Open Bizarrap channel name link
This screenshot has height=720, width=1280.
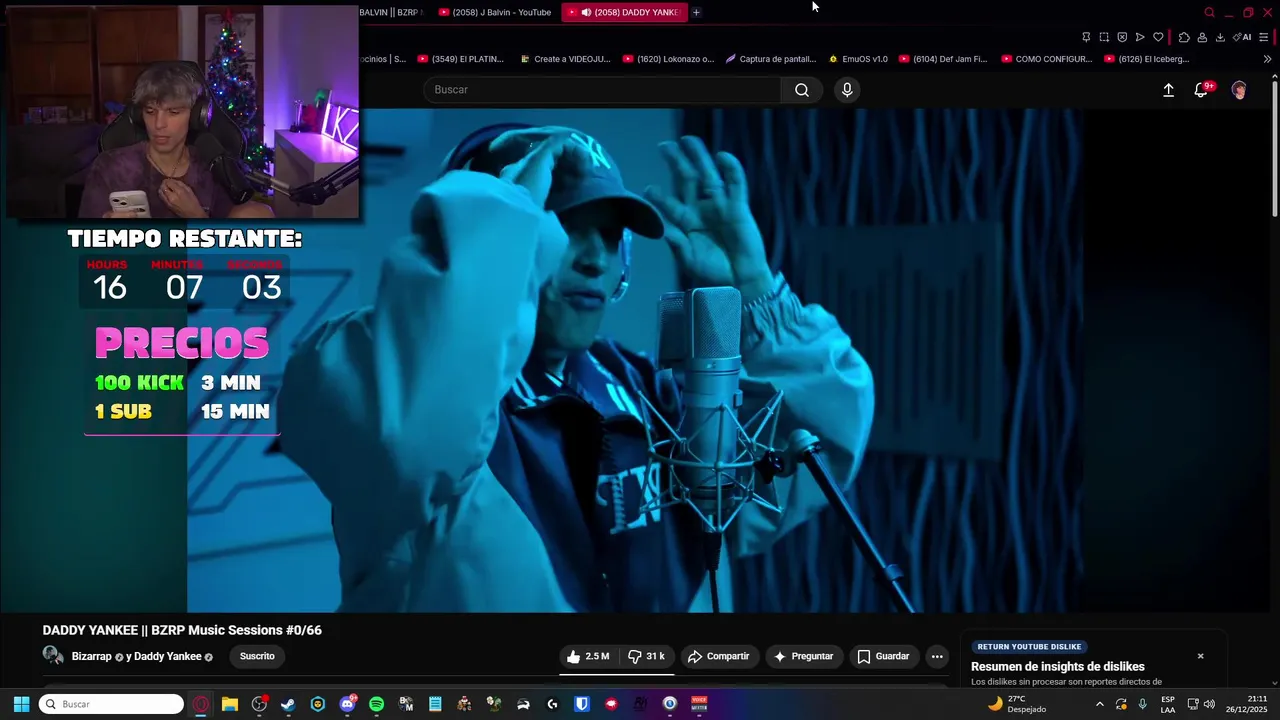92,656
